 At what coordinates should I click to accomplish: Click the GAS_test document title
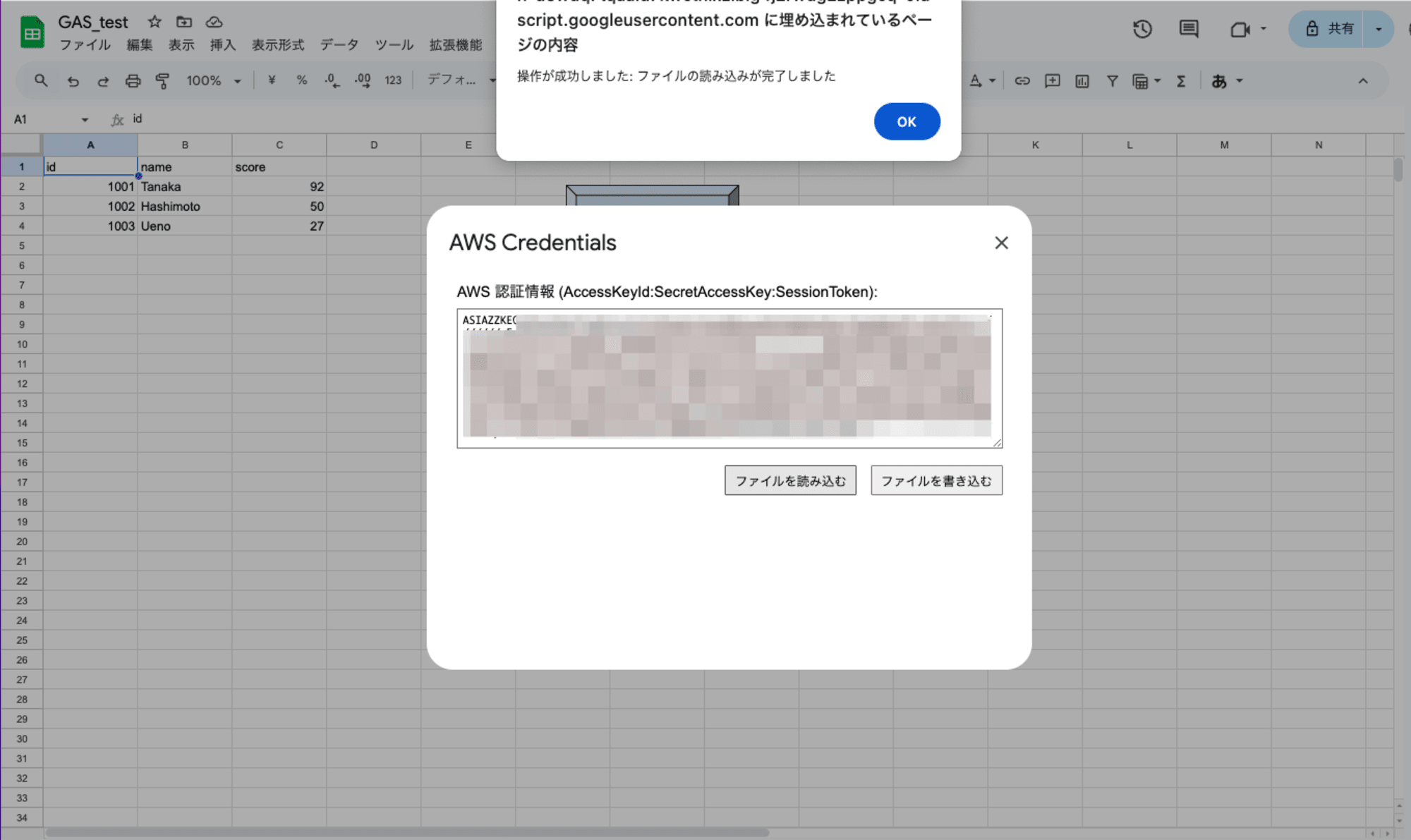pyautogui.click(x=93, y=22)
